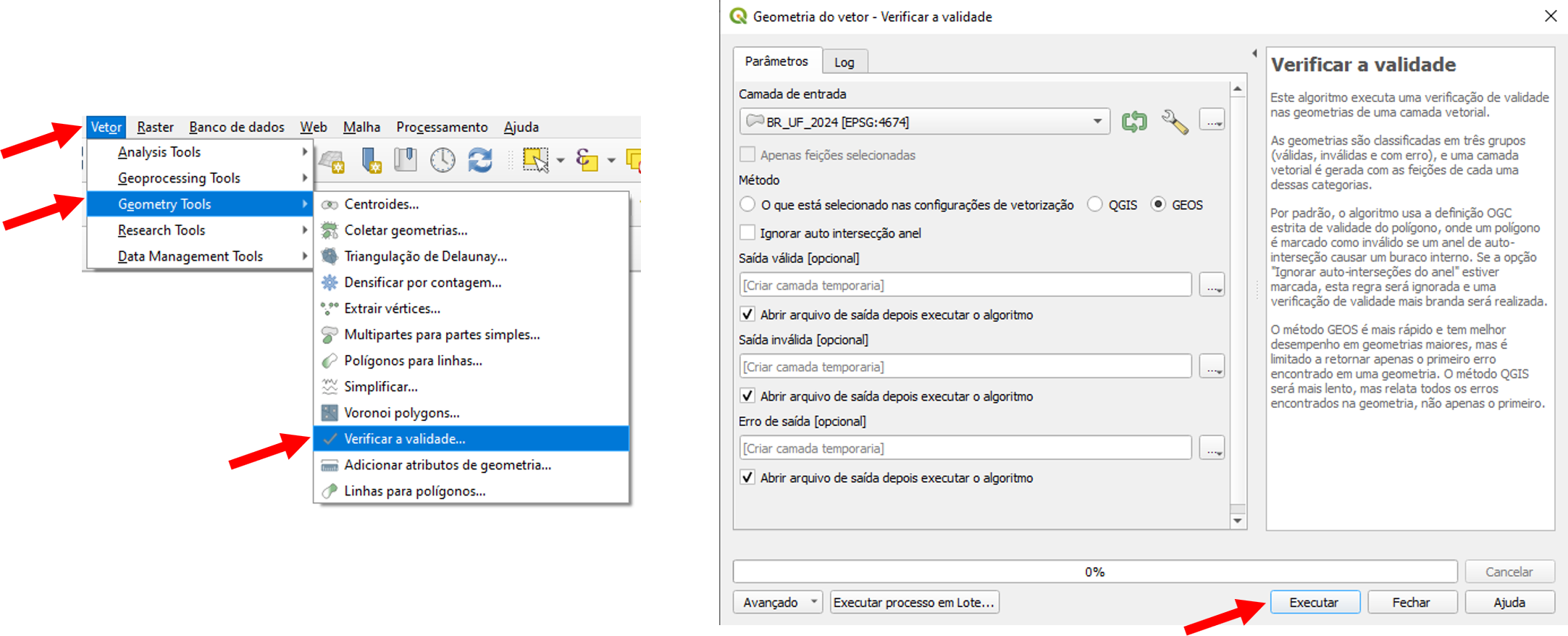1568x636 pixels.
Task: Open the Show Spatial Bookmarks icon
Action: (x=406, y=159)
